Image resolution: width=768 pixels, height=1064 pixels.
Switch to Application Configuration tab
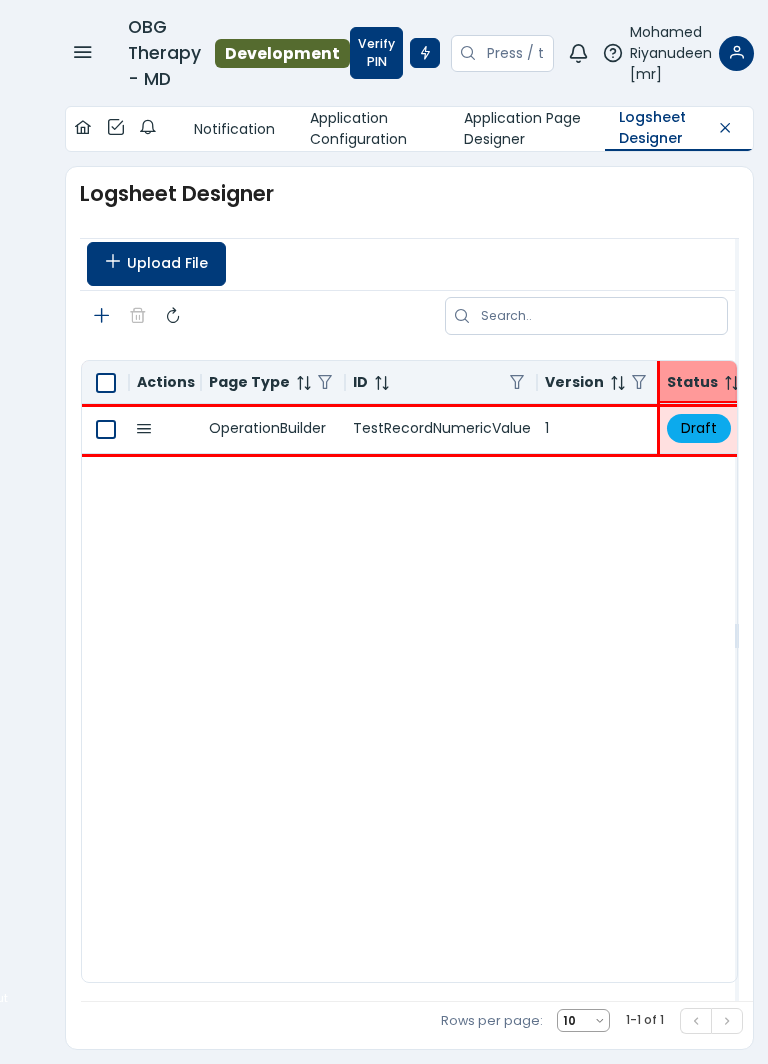[x=358, y=129]
